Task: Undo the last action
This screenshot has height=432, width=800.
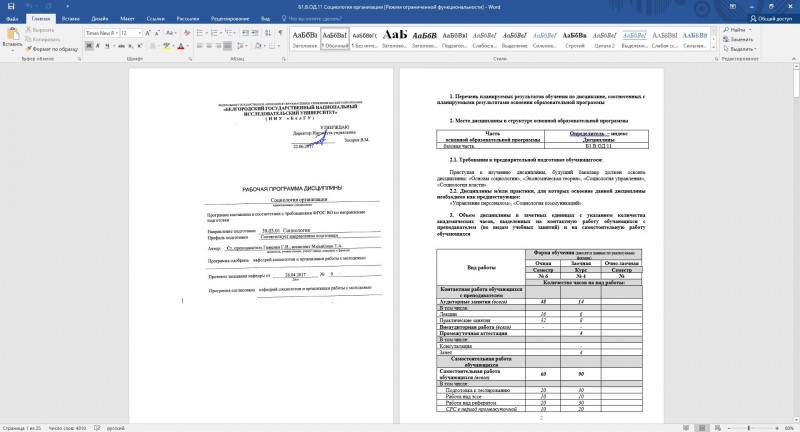Action: point(29,7)
